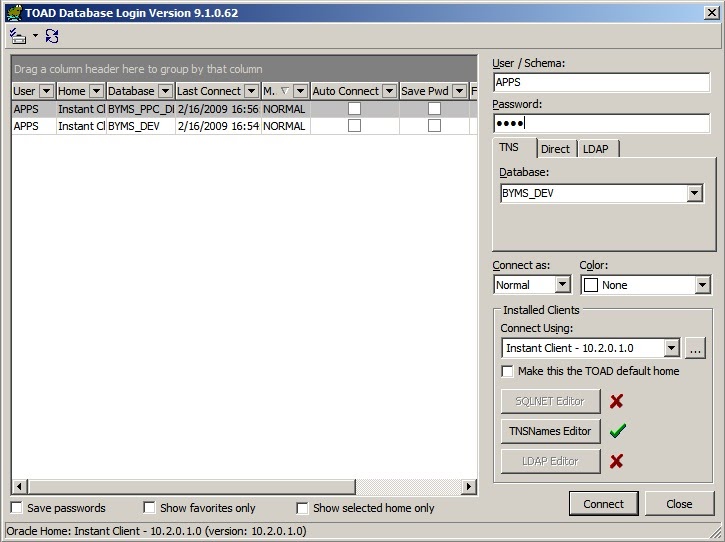Click the horizontal scrollbar right arrow
The width and height of the screenshot is (725, 542).
469,487
